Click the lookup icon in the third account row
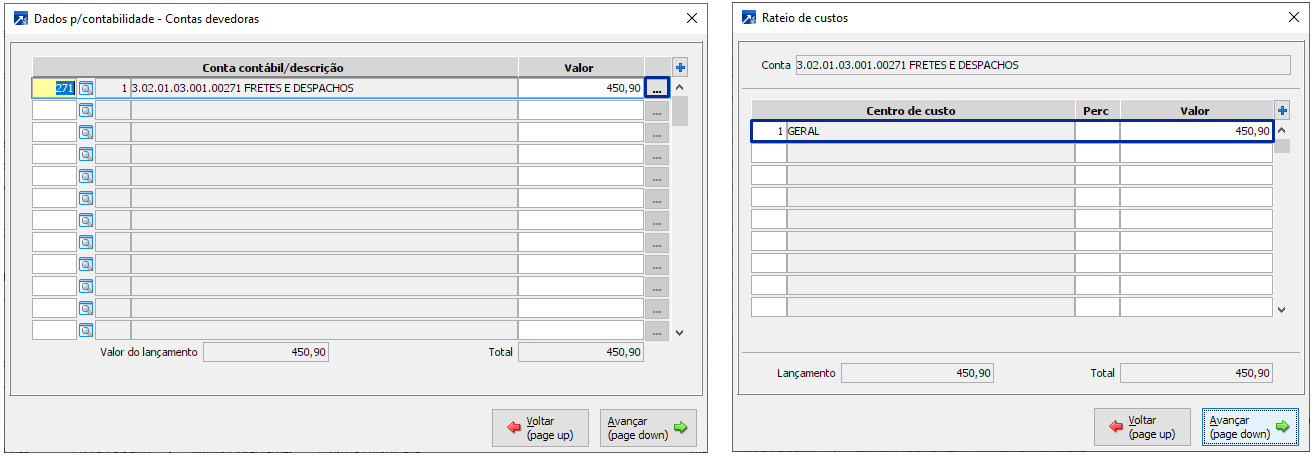This screenshot has height=457, width=1314. (86, 132)
